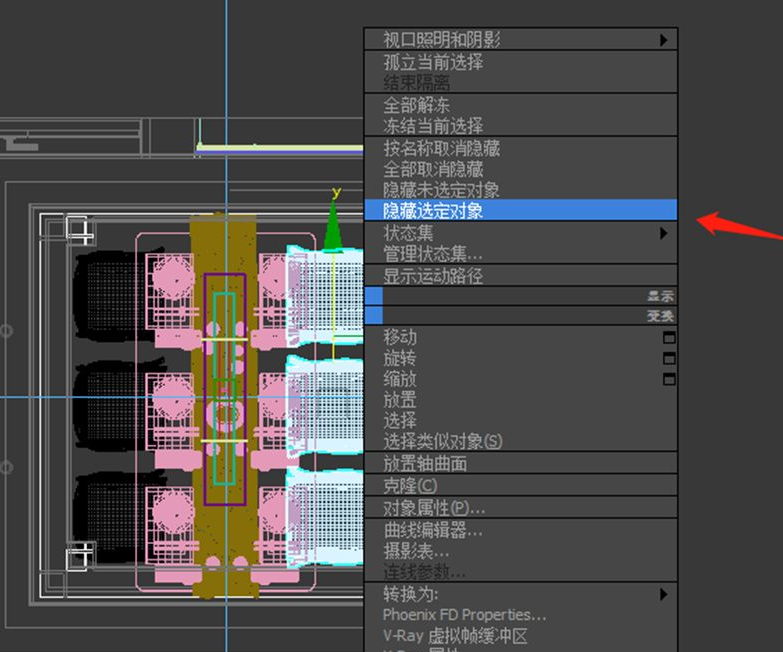
Task: Toggle 显示运动路径
Action: click(521, 276)
